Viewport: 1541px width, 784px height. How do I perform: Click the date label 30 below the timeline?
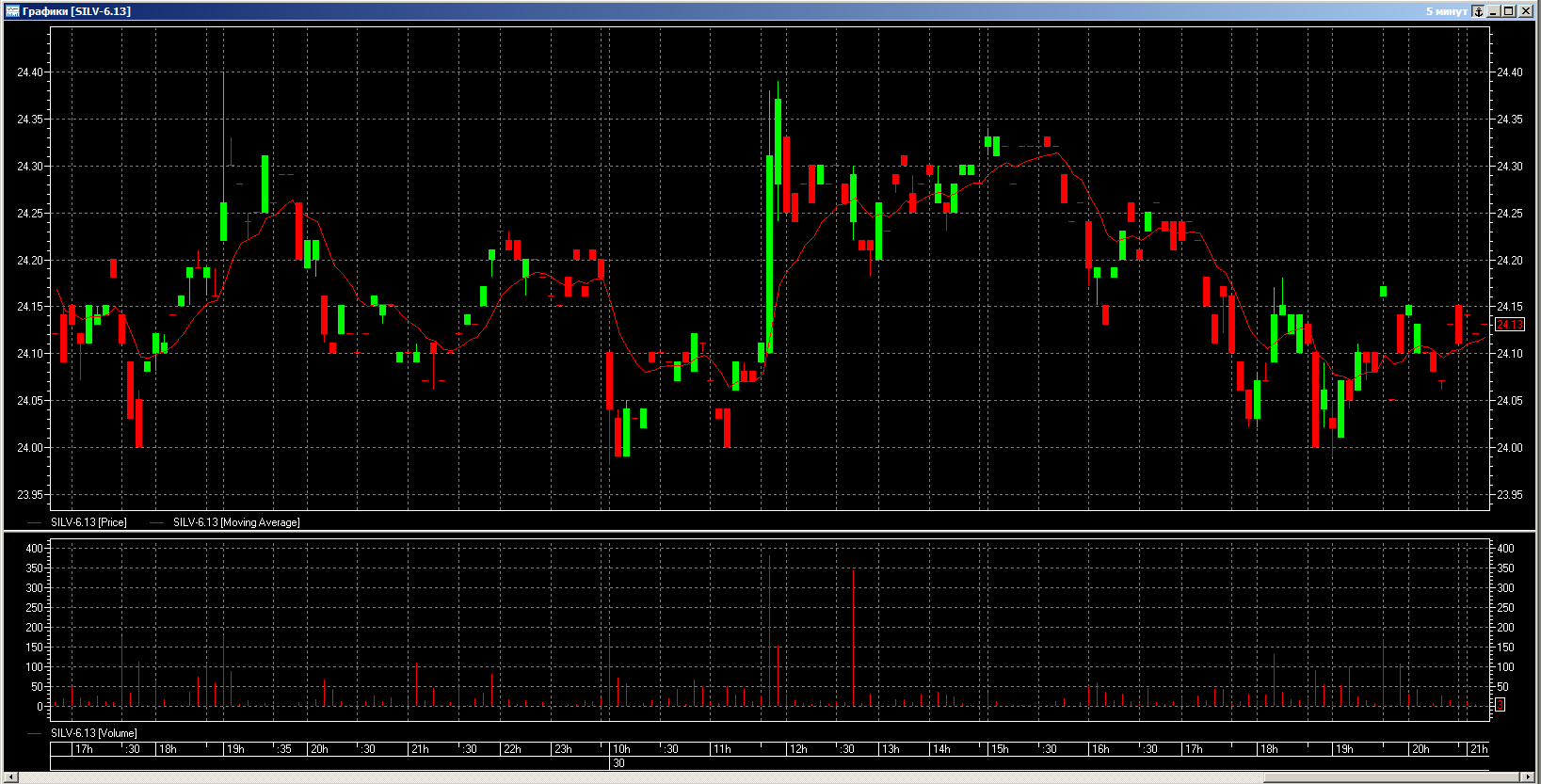[x=618, y=763]
